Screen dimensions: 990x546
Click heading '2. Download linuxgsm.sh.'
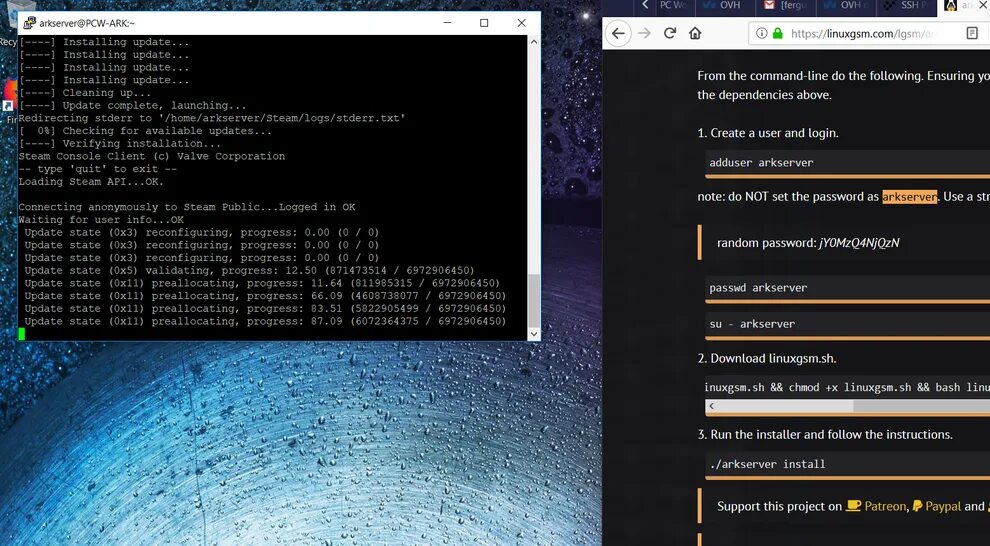tap(766, 359)
